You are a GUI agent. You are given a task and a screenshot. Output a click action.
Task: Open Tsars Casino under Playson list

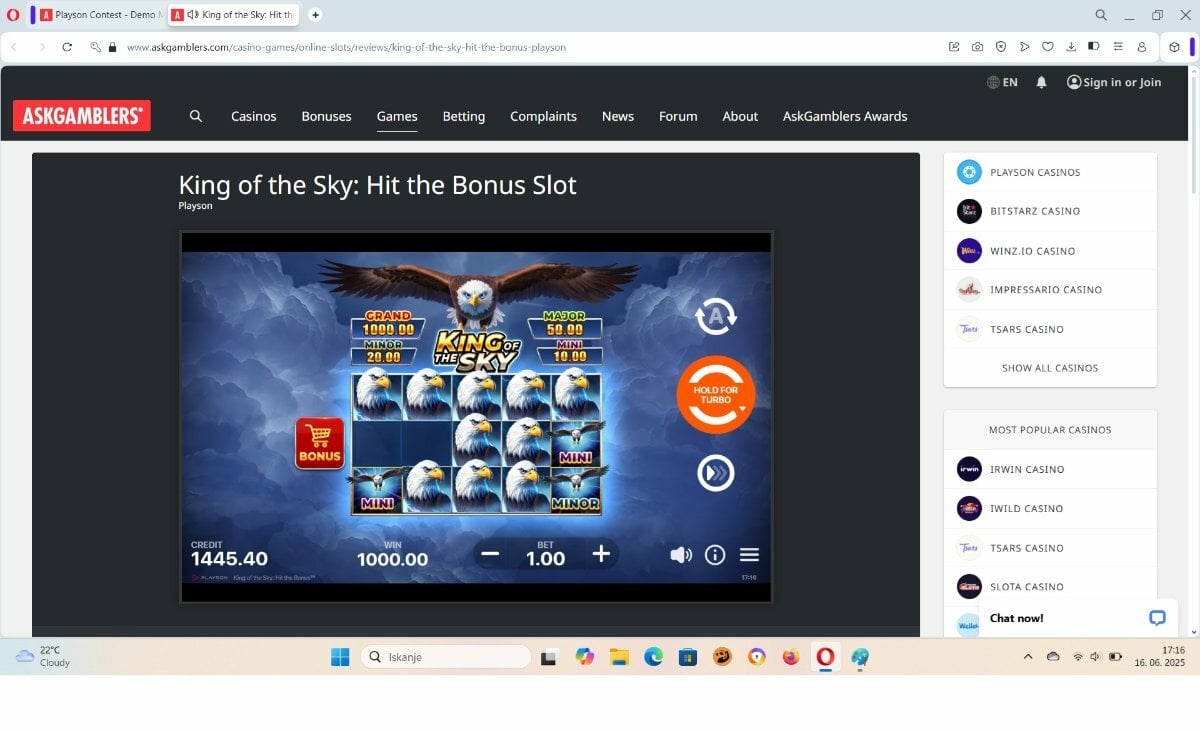coord(1050,329)
